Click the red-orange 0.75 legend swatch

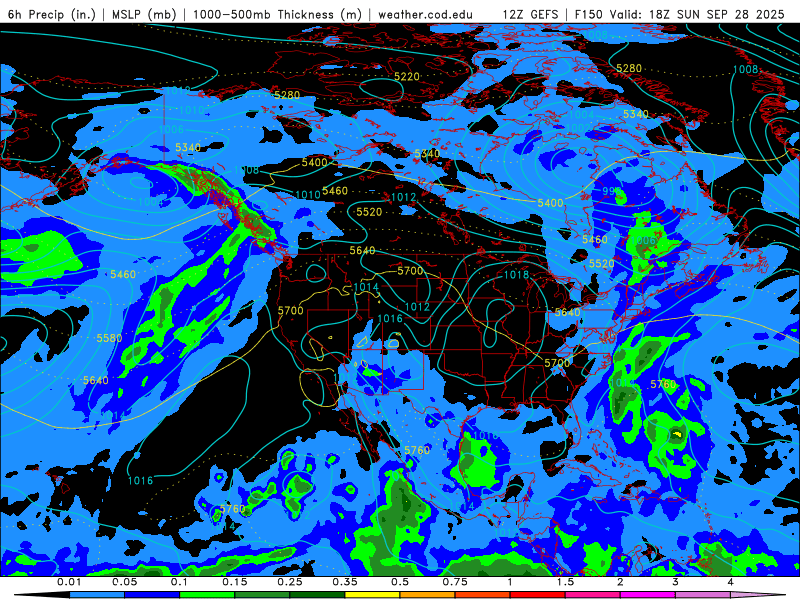coord(483,595)
